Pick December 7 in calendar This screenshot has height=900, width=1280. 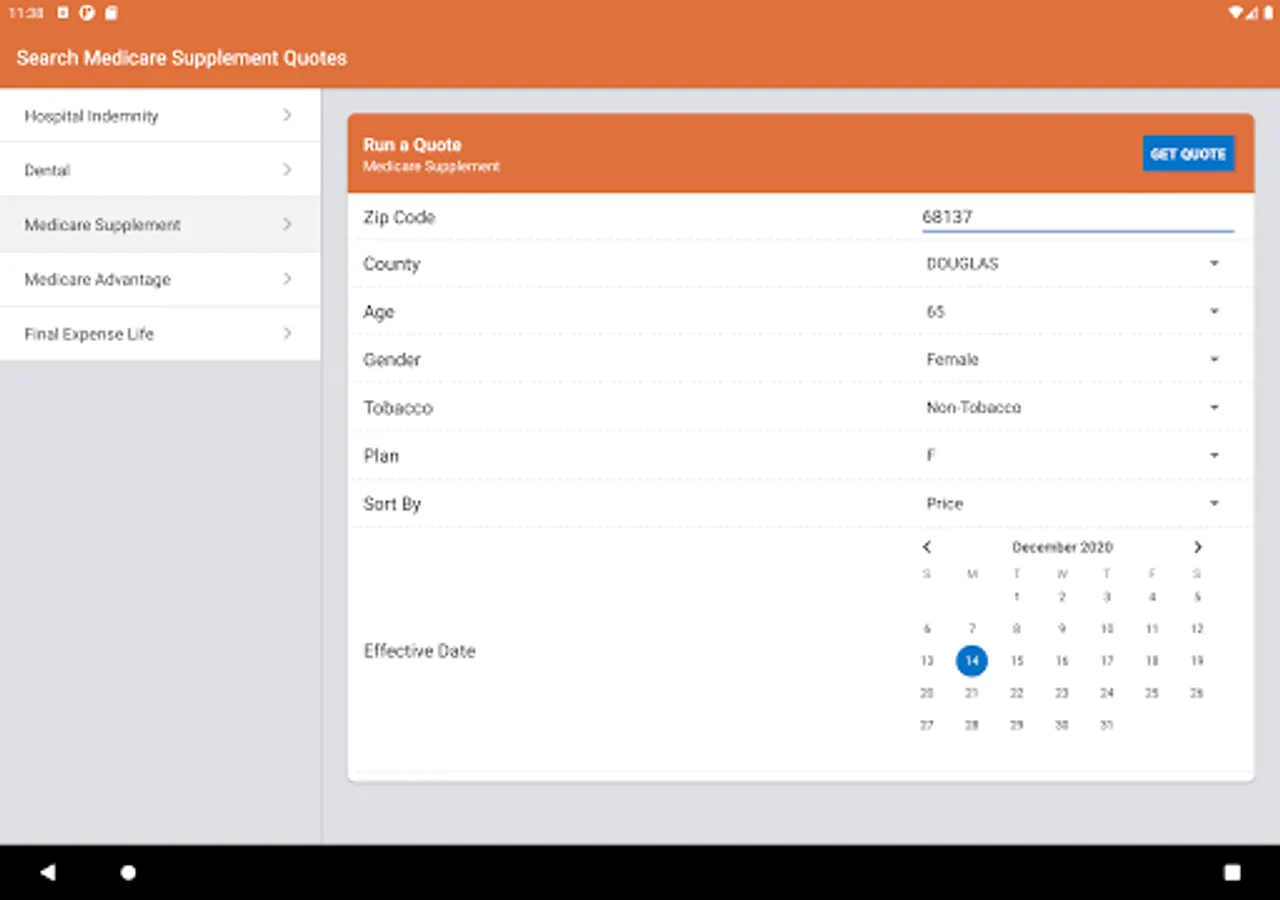click(x=972, y=629)
